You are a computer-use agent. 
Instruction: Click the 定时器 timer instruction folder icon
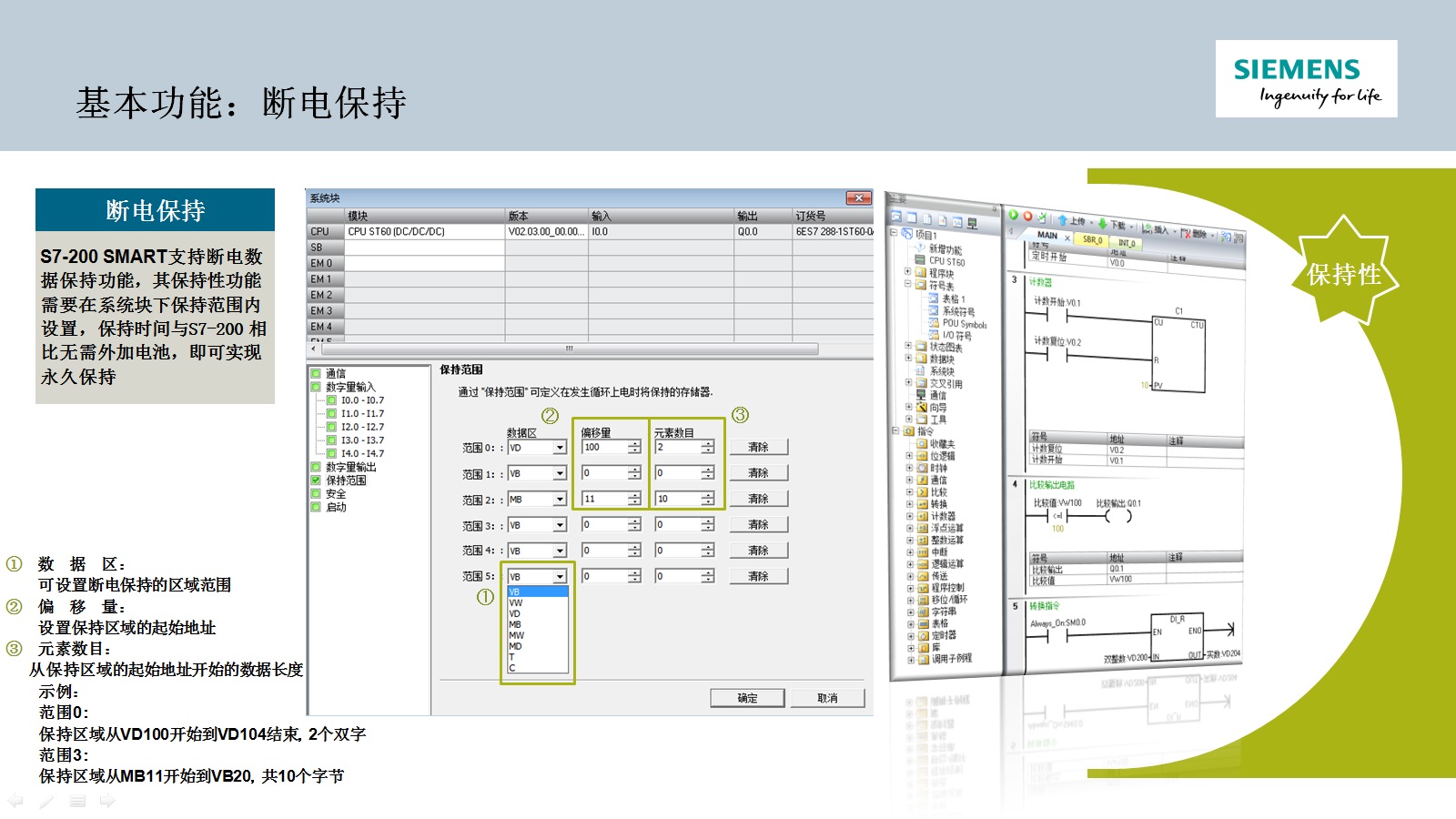pyautogui.click(x=923, y=635)
